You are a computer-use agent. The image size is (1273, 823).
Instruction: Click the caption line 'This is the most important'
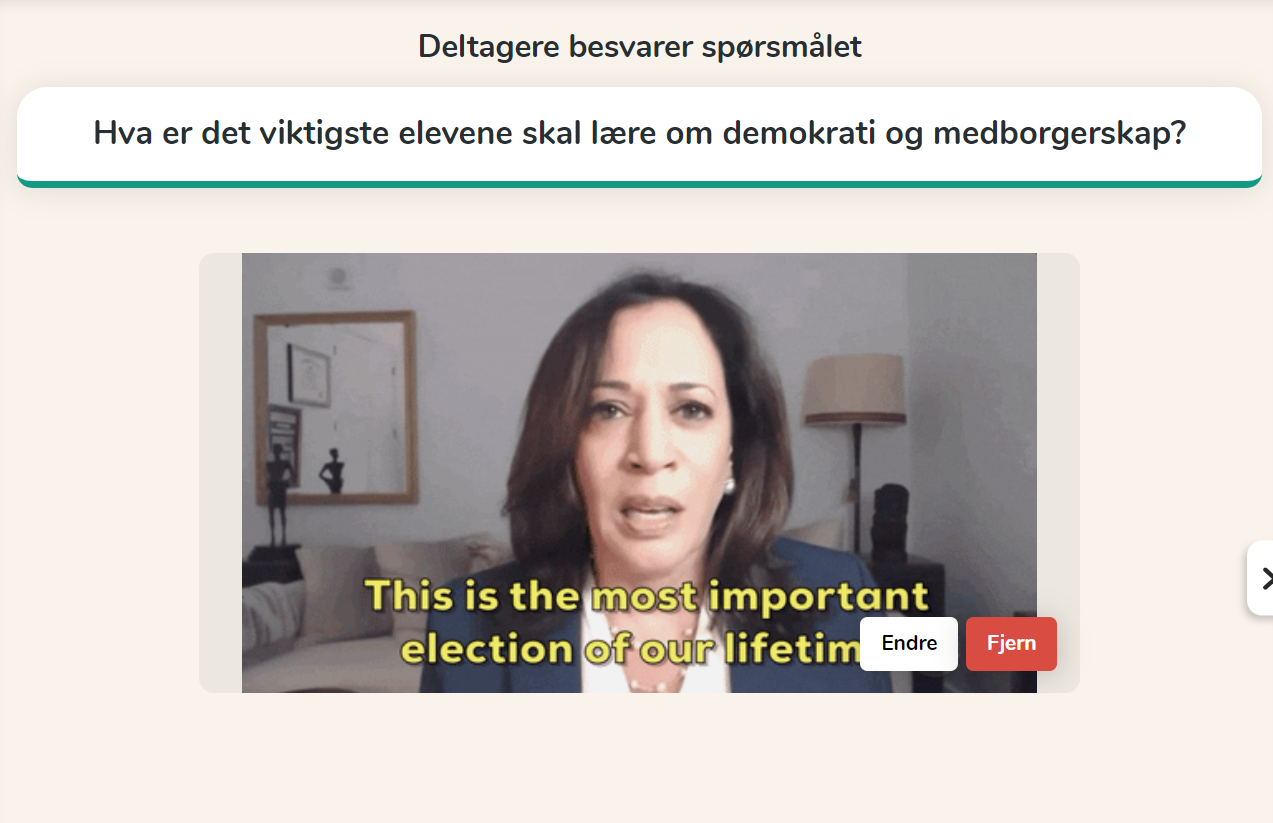point(647,596)
